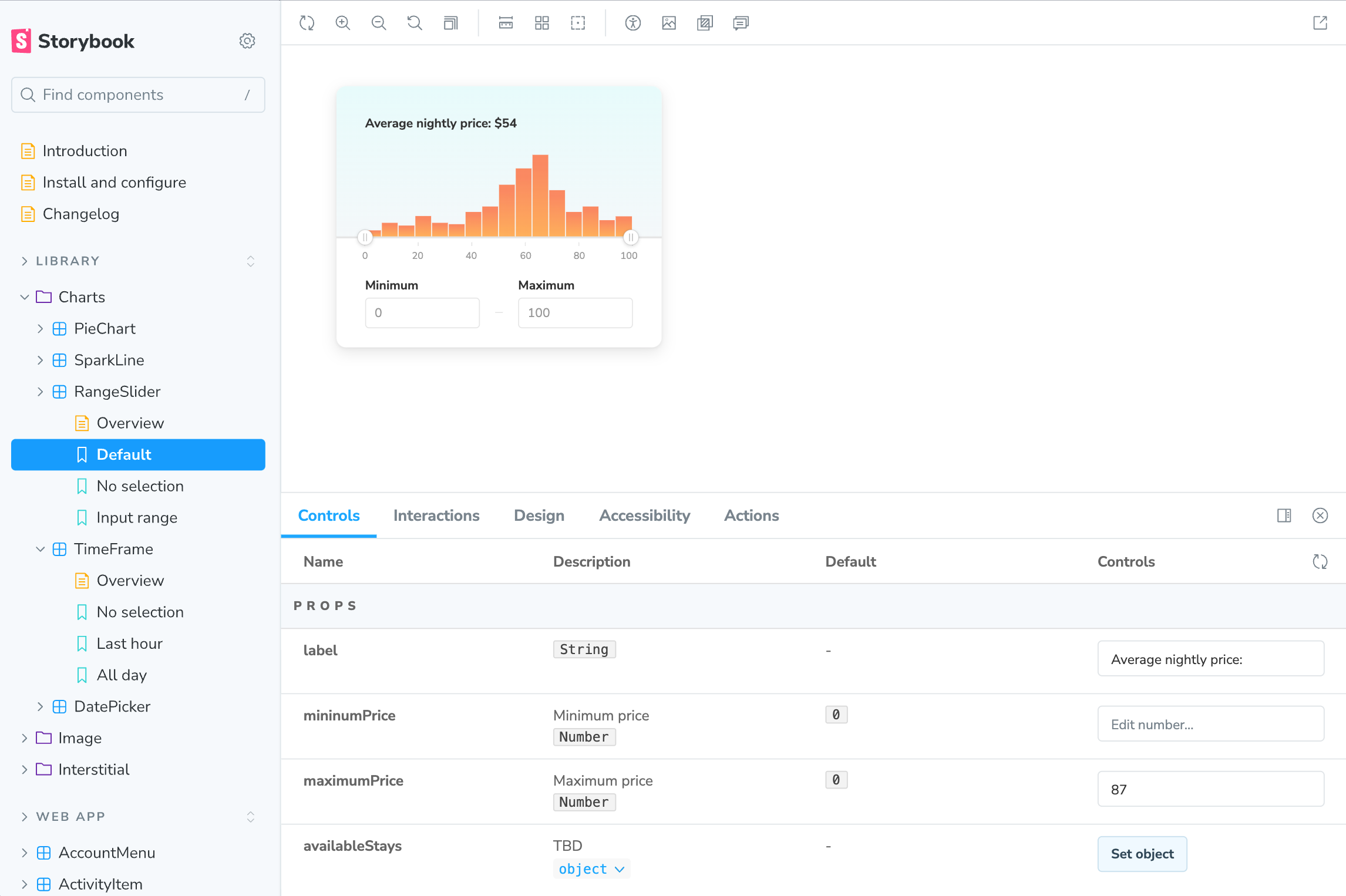Switch to the Interactions tab
1346x896 pixels.
point(436,516)
